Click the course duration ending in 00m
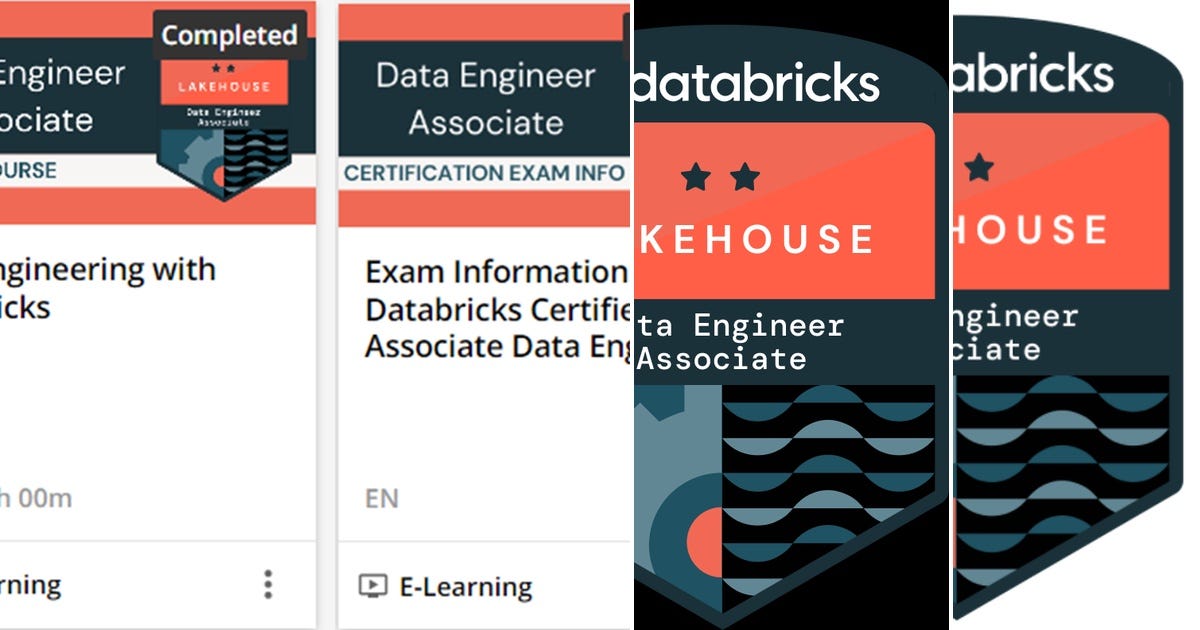 37,497
